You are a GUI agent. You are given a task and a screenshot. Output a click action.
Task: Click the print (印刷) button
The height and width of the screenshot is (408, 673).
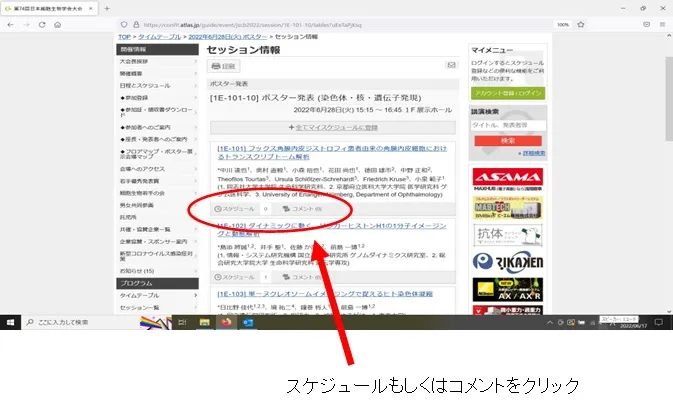point(224,66)
